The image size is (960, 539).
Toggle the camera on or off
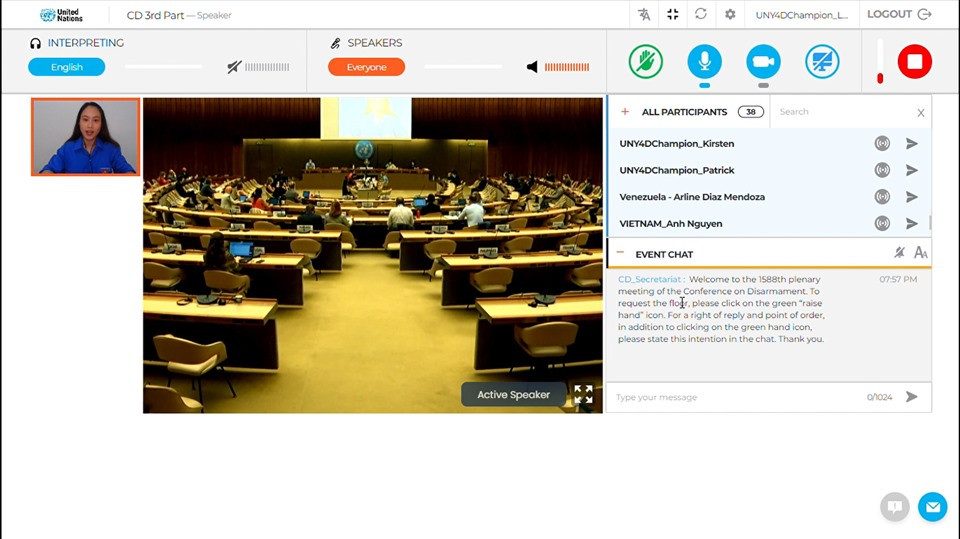pos(763,62)
